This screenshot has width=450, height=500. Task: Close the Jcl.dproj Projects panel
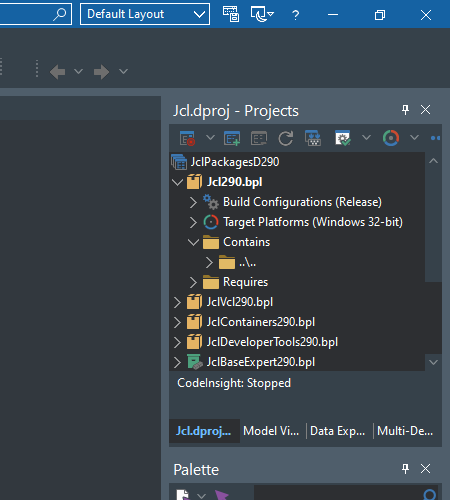coord(425,110)
